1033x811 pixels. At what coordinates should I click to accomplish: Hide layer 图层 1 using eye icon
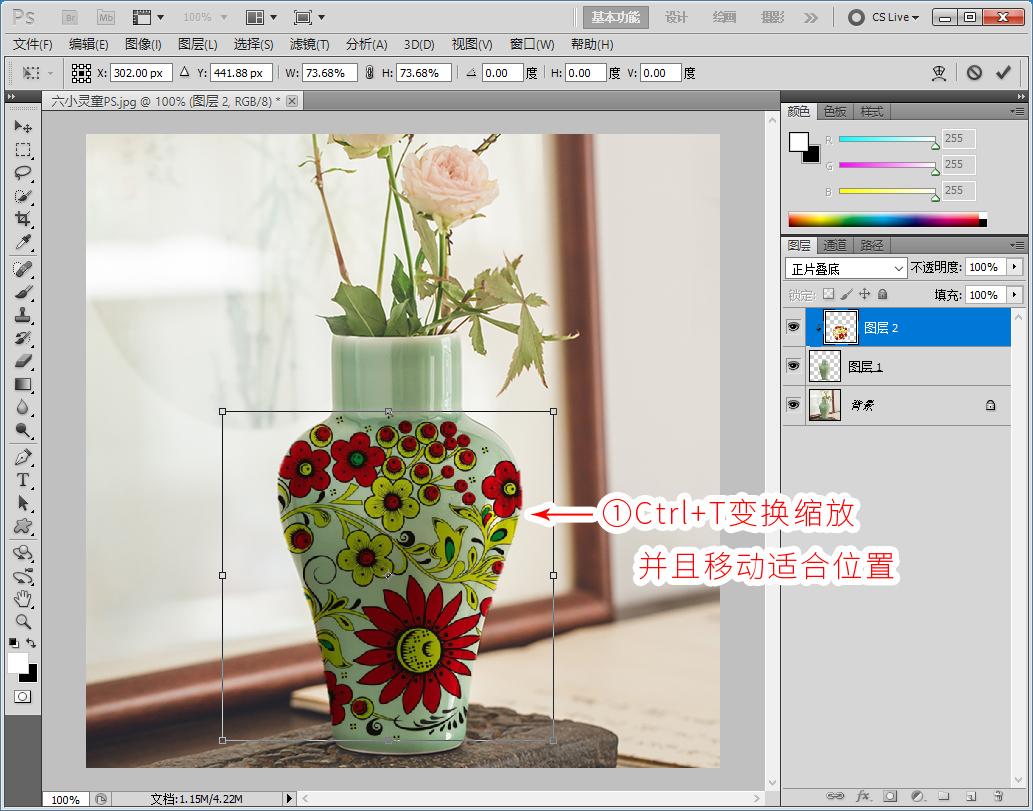[793, 366]
